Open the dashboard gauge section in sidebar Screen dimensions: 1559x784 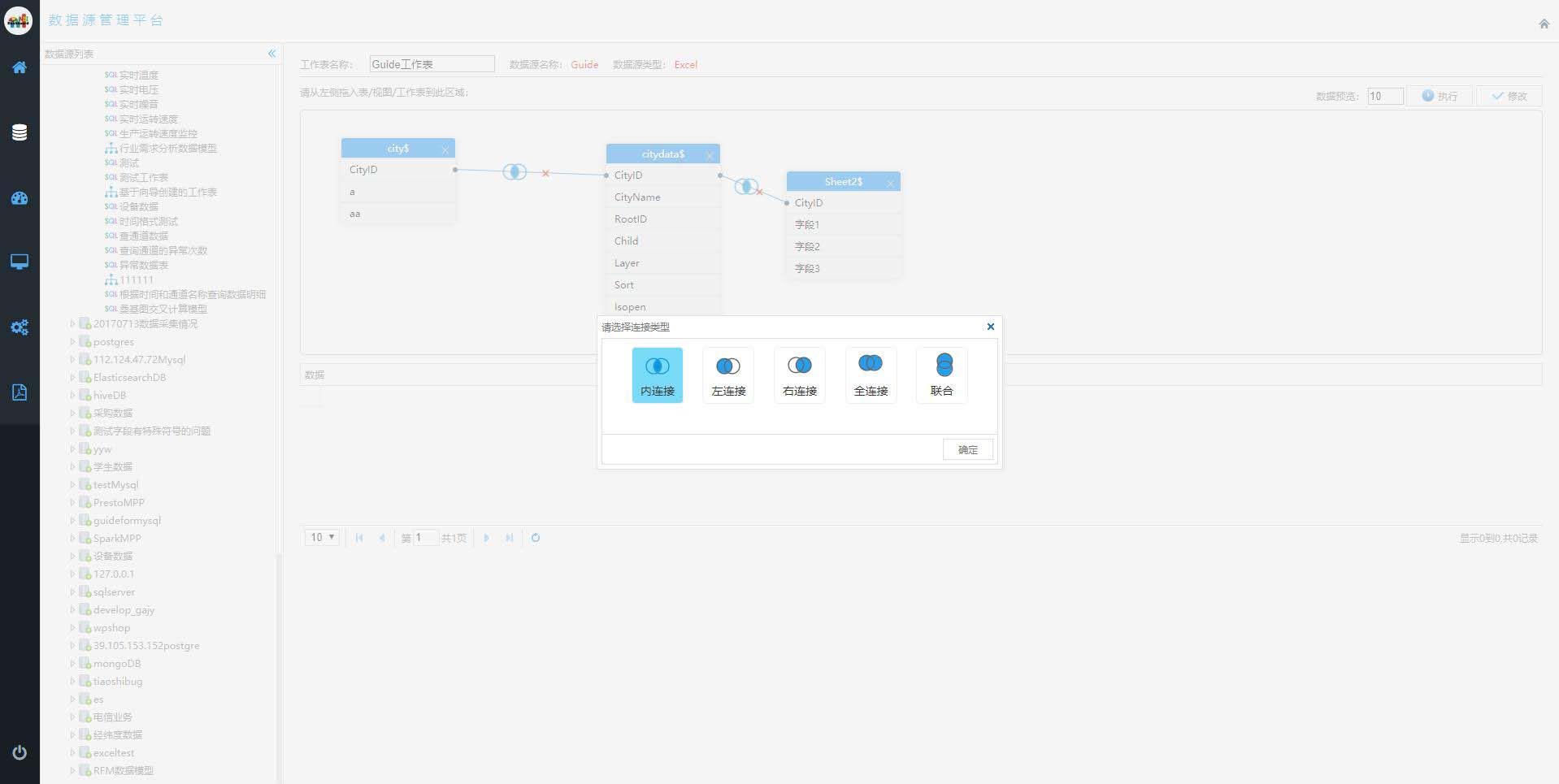(x=20, y=198)
